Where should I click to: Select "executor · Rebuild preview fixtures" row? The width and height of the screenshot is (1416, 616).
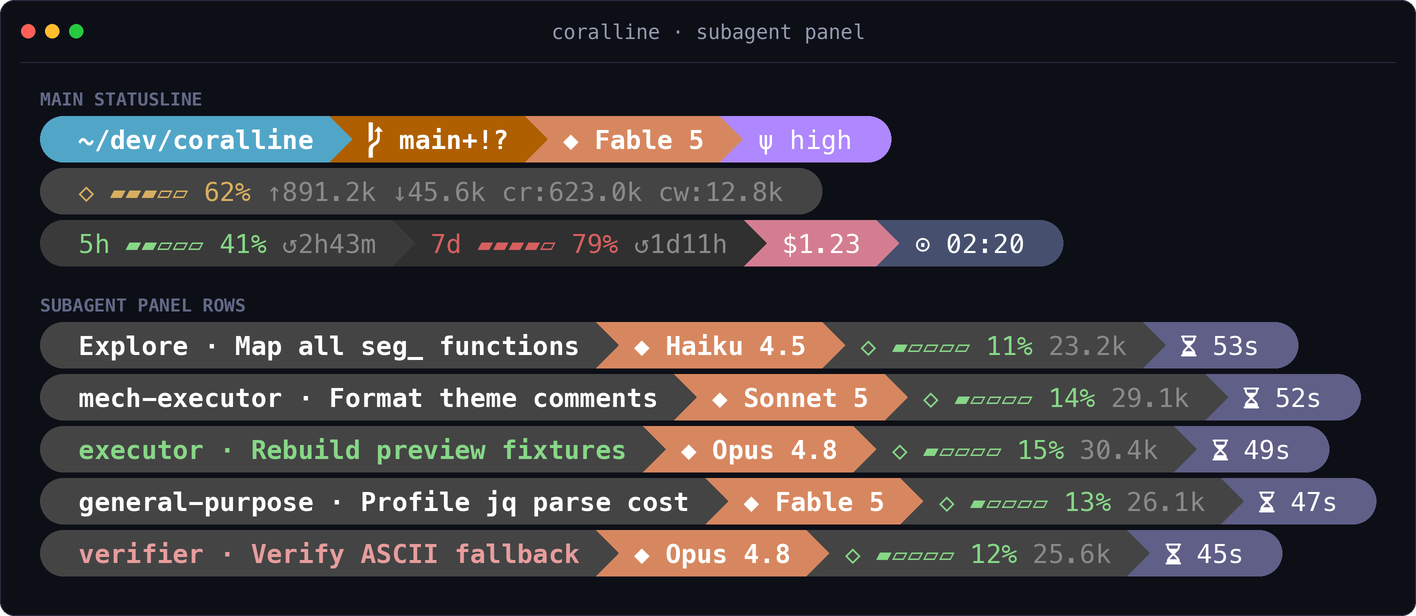(684, 449)
